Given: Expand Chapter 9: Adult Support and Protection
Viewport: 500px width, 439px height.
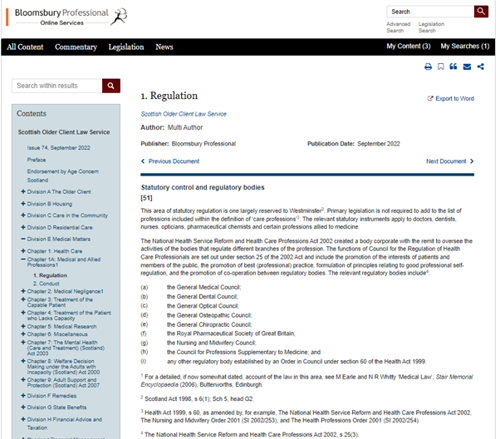Looking at the screenshot, I should point(23,380).
